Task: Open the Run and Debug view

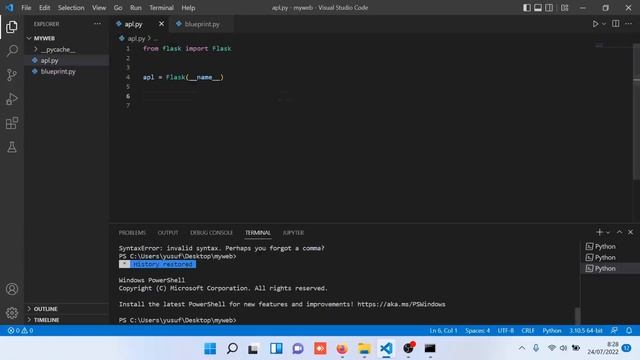Action: tap(12, 99)
